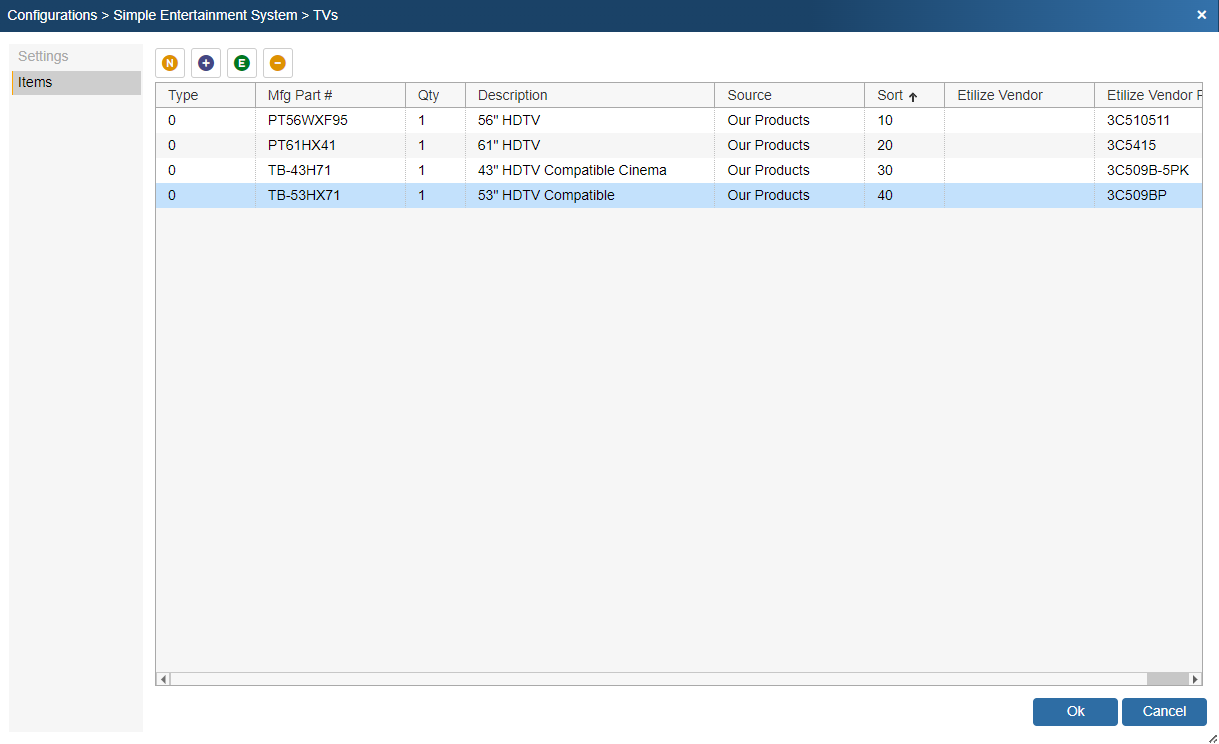Close the TVs configuration dialog with X
Viewport: 1219px width, 744px height.
coord(1201,15)
